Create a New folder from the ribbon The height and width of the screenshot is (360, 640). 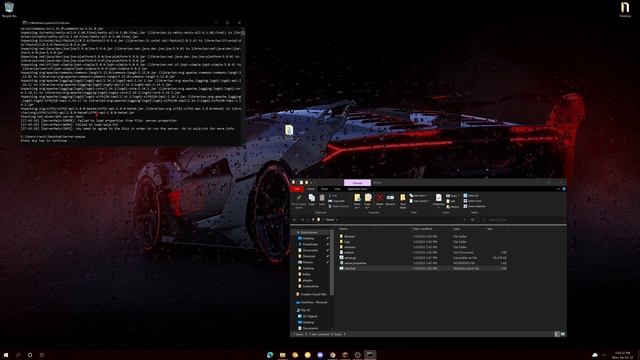point(403,201)
